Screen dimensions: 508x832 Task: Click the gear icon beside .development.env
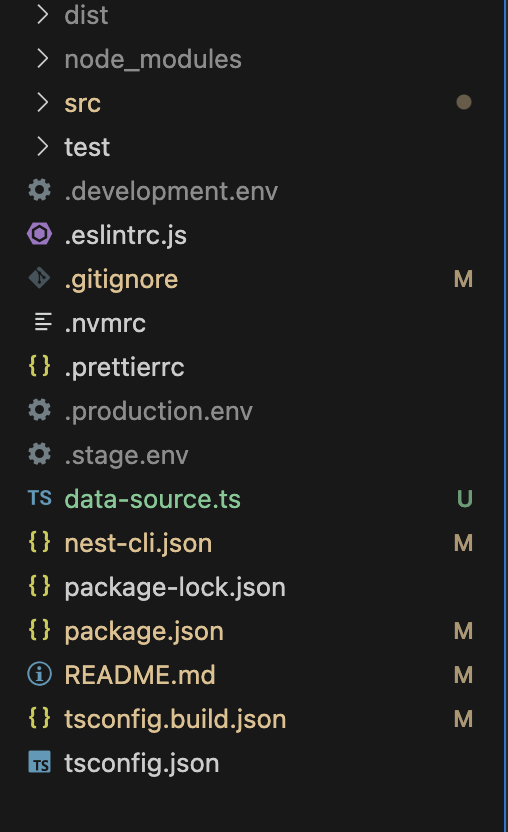click(39, 190)
